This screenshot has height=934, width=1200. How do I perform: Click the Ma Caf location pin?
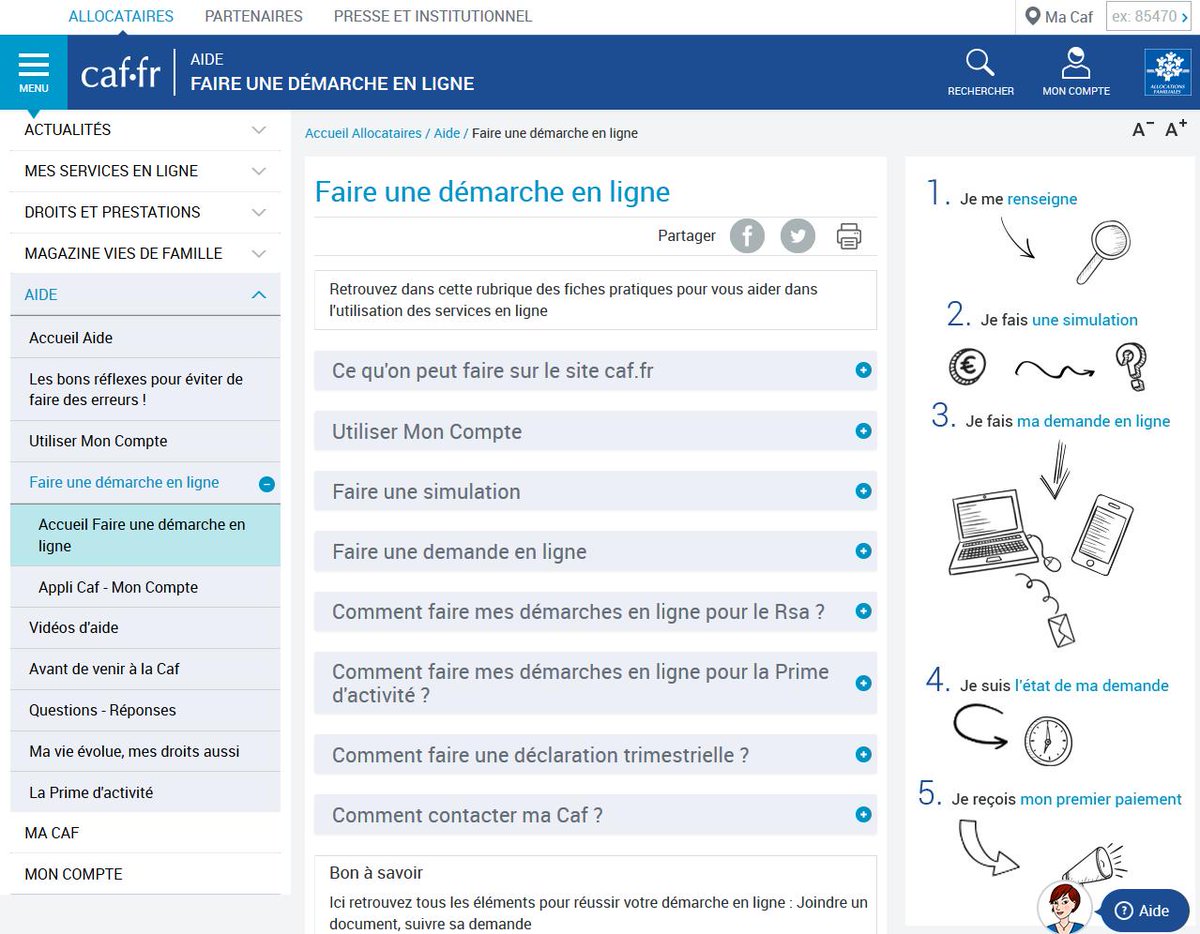point(1033,17)
